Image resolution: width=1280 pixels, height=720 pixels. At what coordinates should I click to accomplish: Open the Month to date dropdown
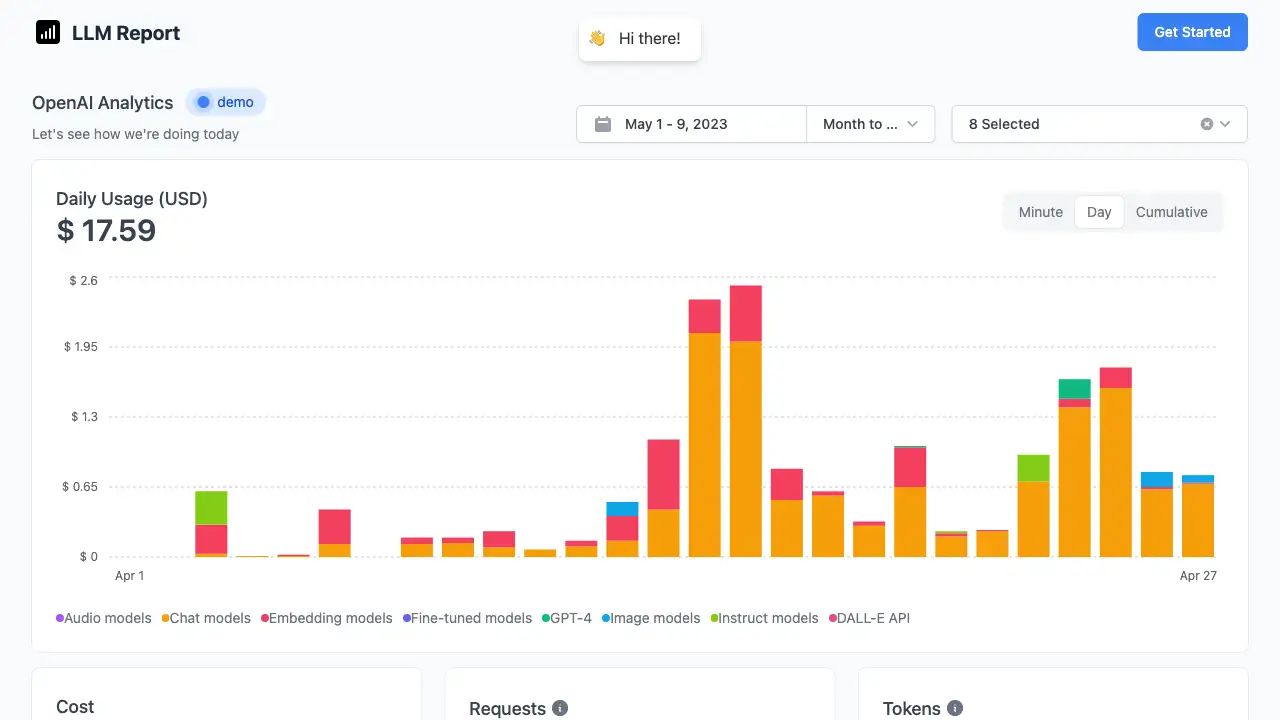click(870, 124)
